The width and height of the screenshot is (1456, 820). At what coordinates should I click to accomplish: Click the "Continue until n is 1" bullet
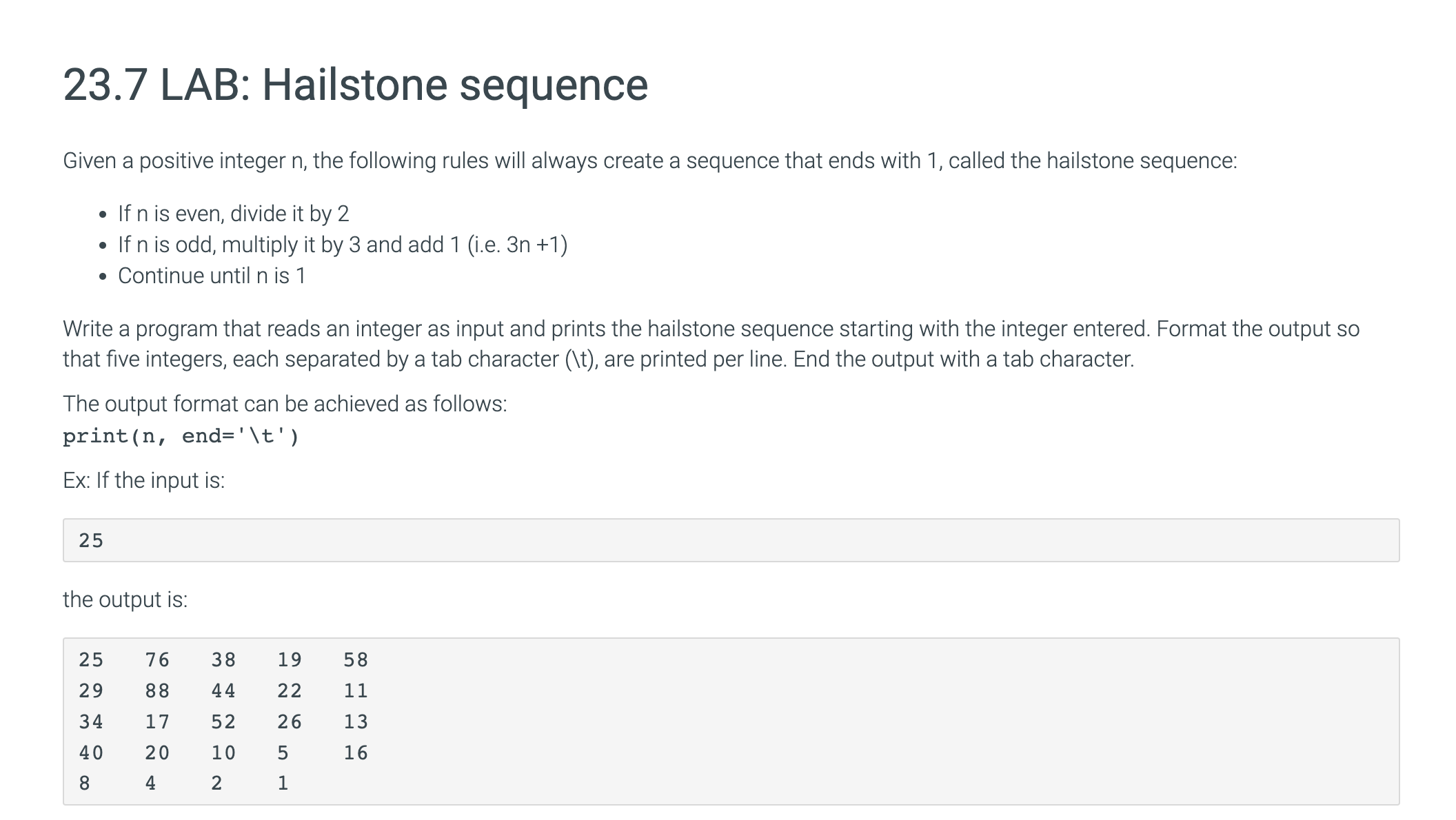coord(211,276)
